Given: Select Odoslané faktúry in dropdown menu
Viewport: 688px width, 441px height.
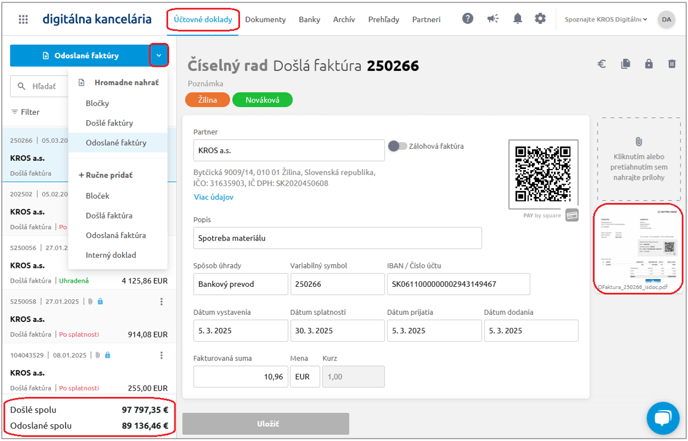Looking at the screenshot, I should [x=118, y=143].
